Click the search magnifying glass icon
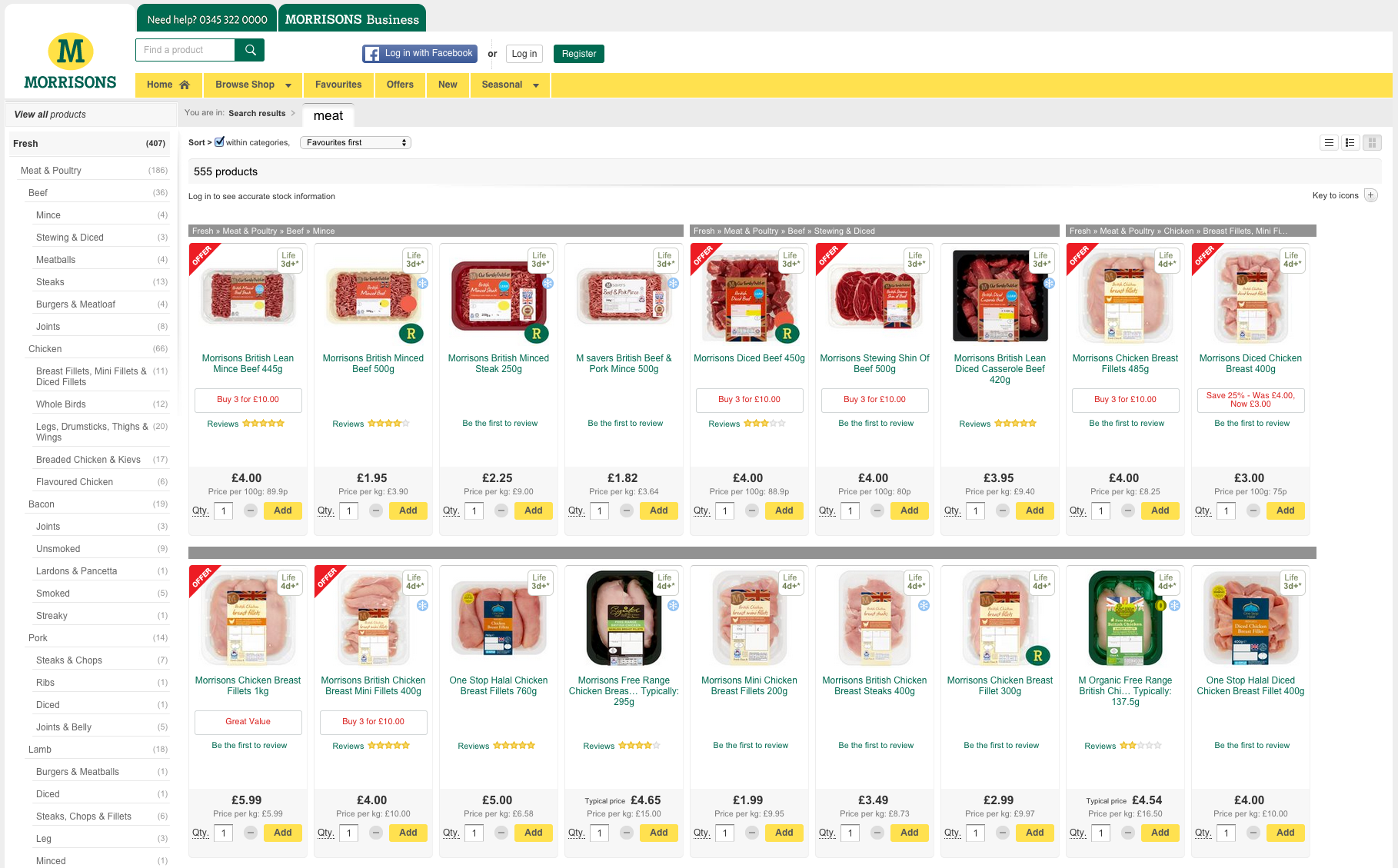This screenshot has width=1398, height=868. coord(250,49)
